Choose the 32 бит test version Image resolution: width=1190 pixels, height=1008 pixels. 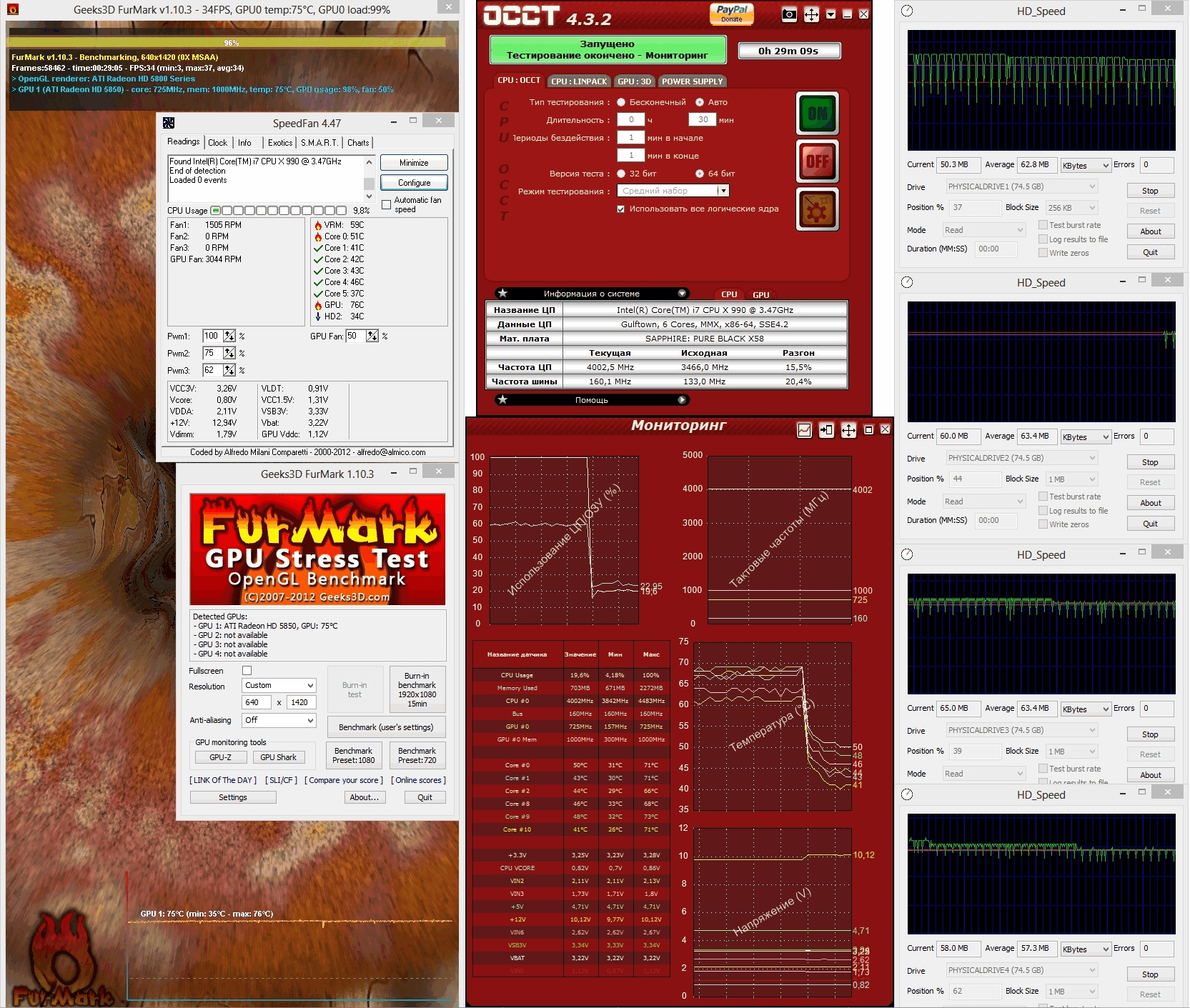pyautogui.click(x=621, y=174)
